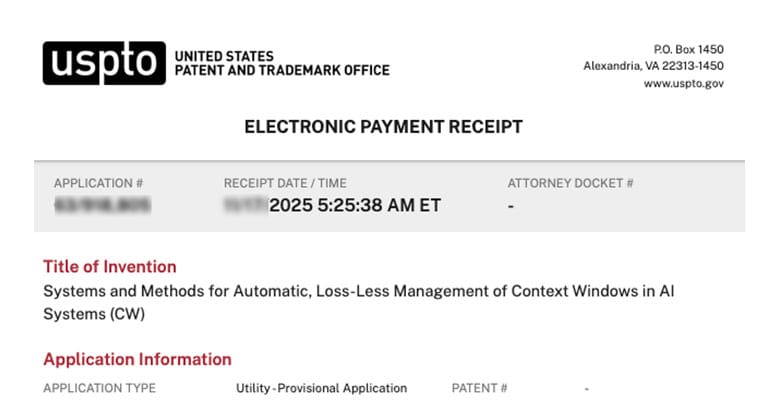
Task: Click the USPTO logo
Action: [x=102, y=63]
